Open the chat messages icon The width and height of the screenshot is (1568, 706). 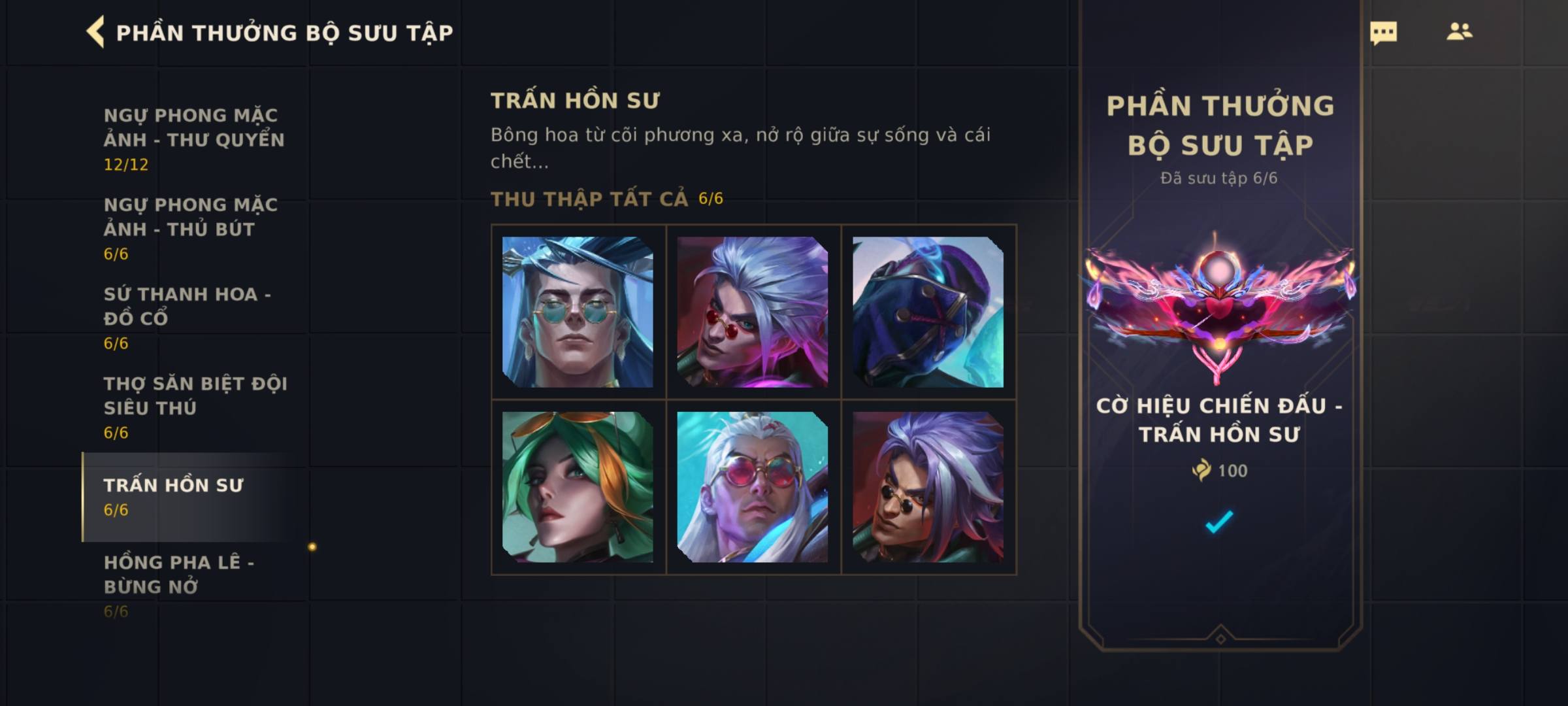click(1383, 33)
